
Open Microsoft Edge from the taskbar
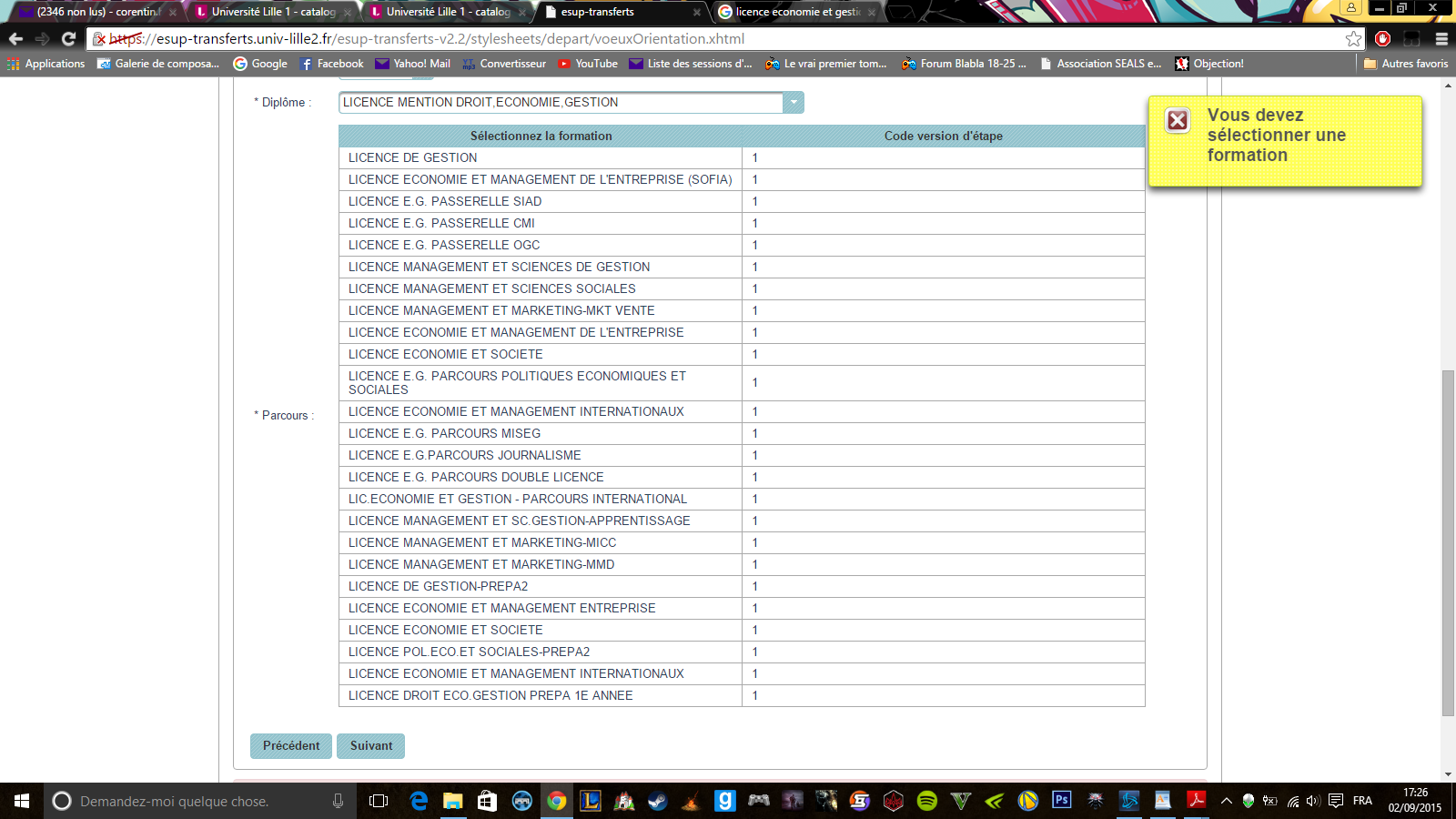(419, 802)
